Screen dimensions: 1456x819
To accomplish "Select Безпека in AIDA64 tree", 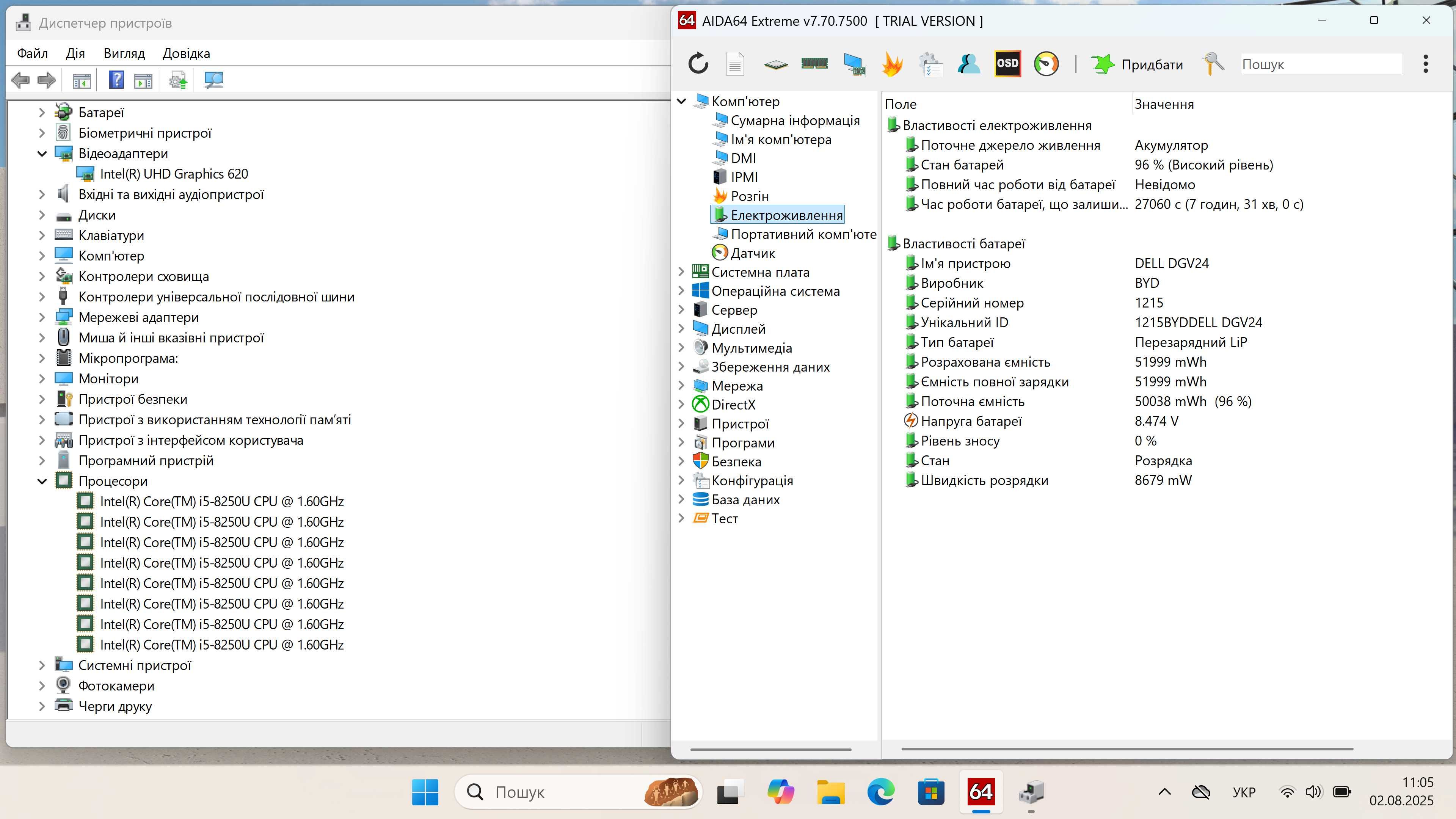I will point(736,462).
